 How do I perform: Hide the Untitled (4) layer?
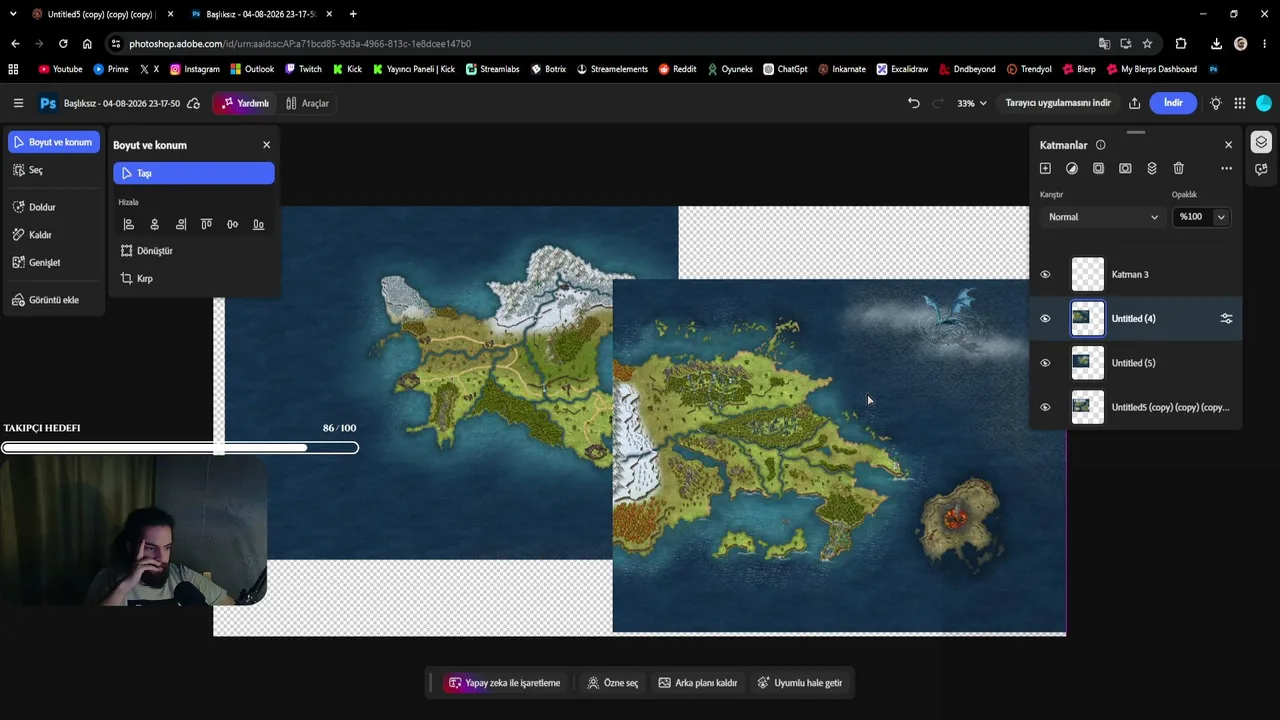click(1045, 319)
